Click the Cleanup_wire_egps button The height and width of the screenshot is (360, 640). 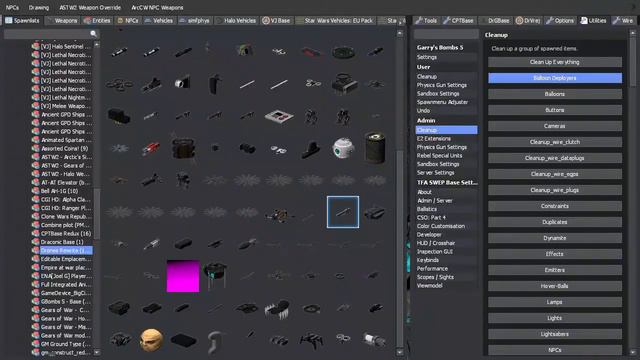[555, 174]
